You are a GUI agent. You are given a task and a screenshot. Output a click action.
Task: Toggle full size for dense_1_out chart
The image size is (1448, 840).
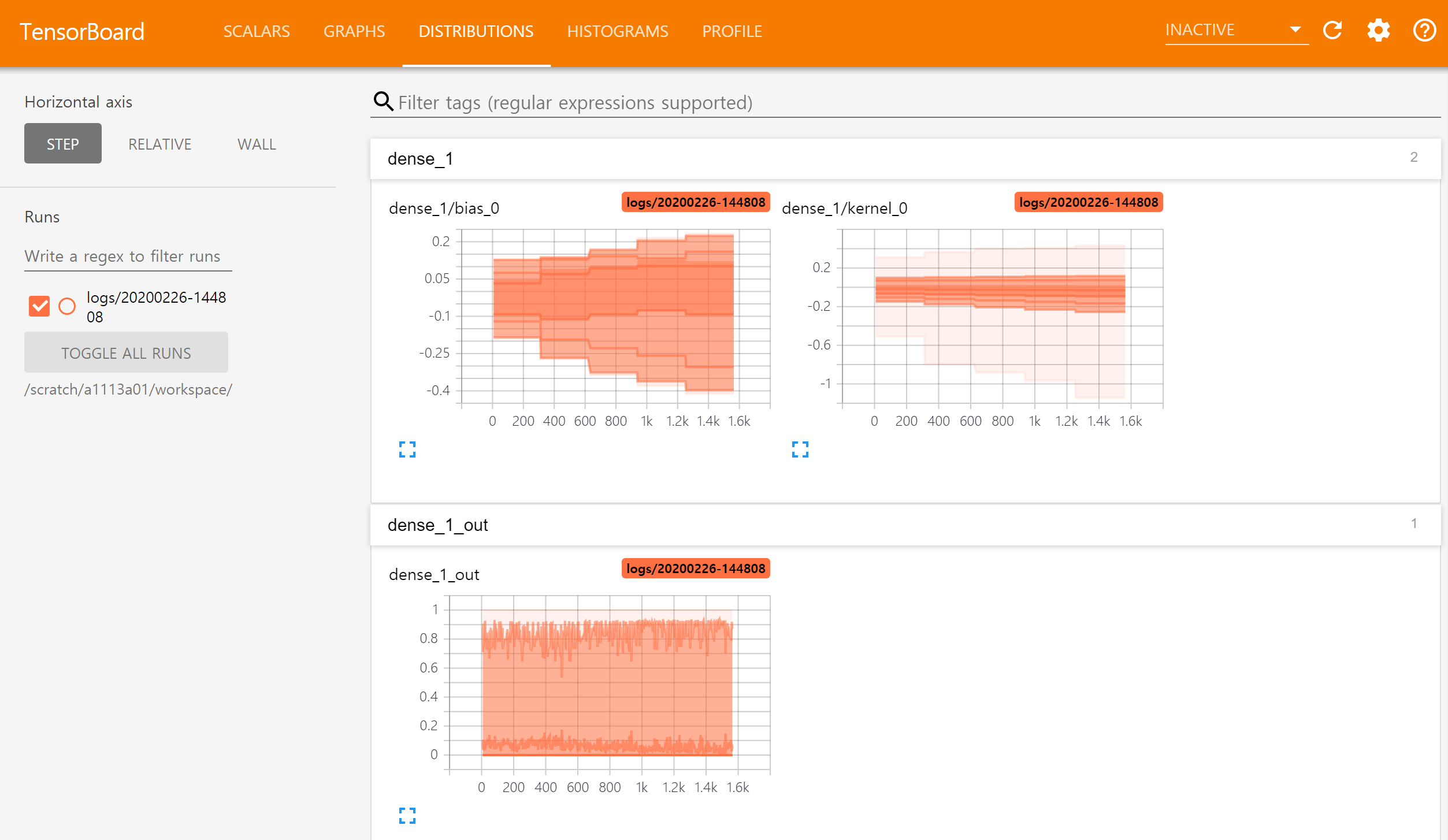point(407,815)
